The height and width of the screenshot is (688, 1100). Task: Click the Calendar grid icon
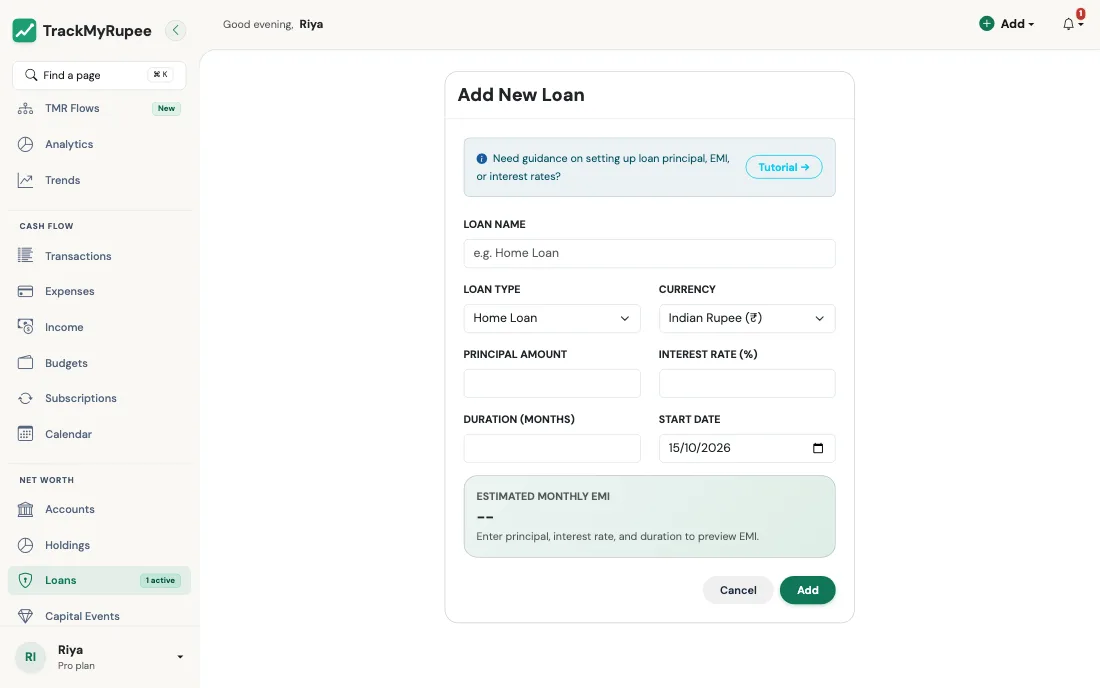pyautogui.click(x=25, y=433)
